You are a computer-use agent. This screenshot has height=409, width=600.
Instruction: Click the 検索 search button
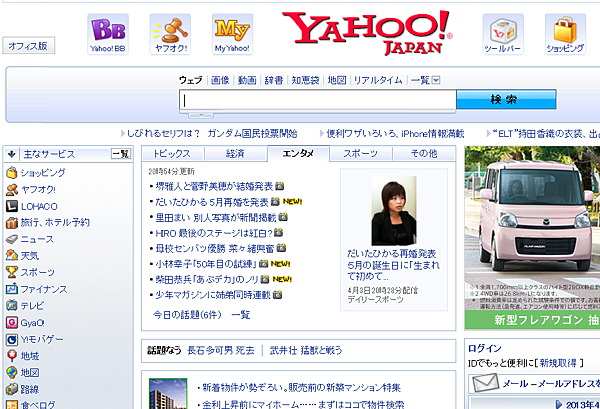(506, 99)
